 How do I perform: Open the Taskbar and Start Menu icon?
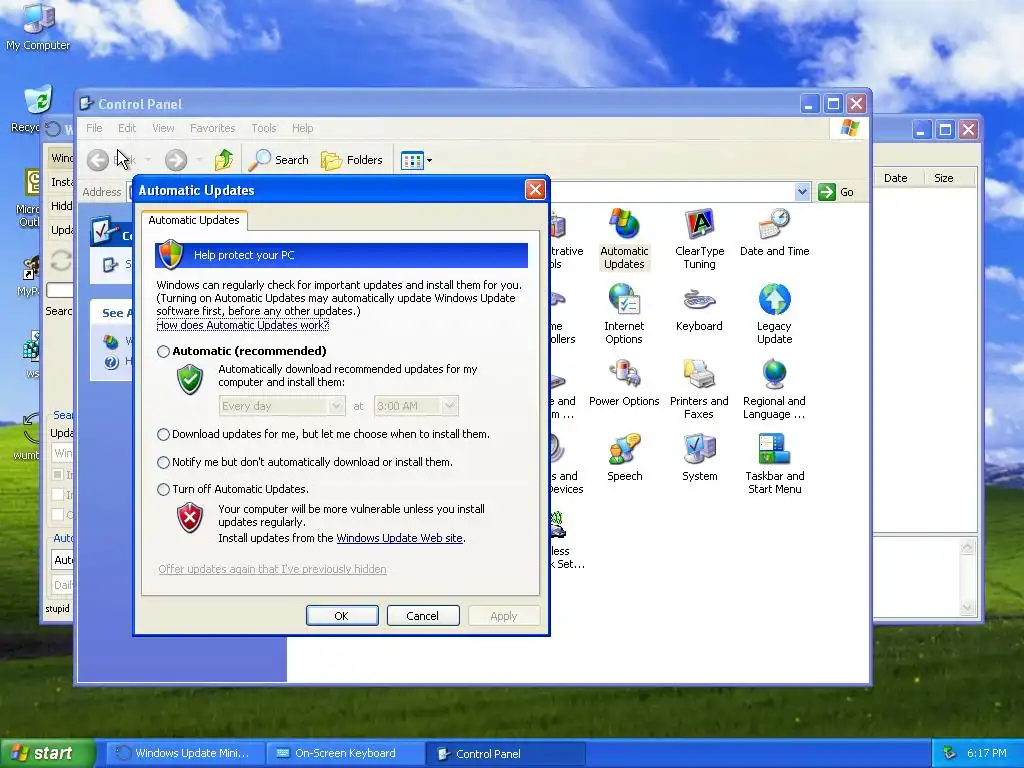point(775,464)
